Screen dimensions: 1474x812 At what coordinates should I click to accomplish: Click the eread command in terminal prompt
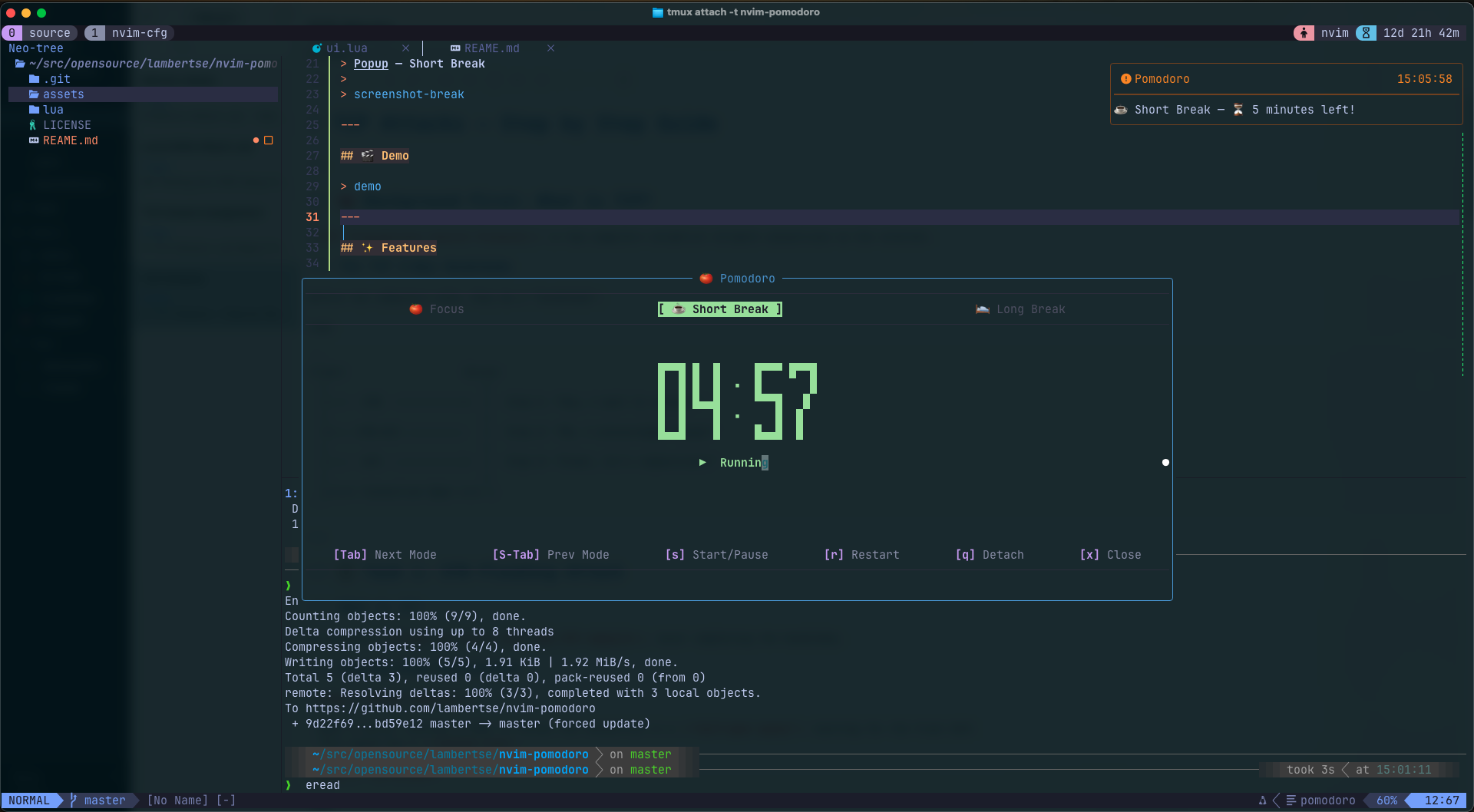[322, 785]
